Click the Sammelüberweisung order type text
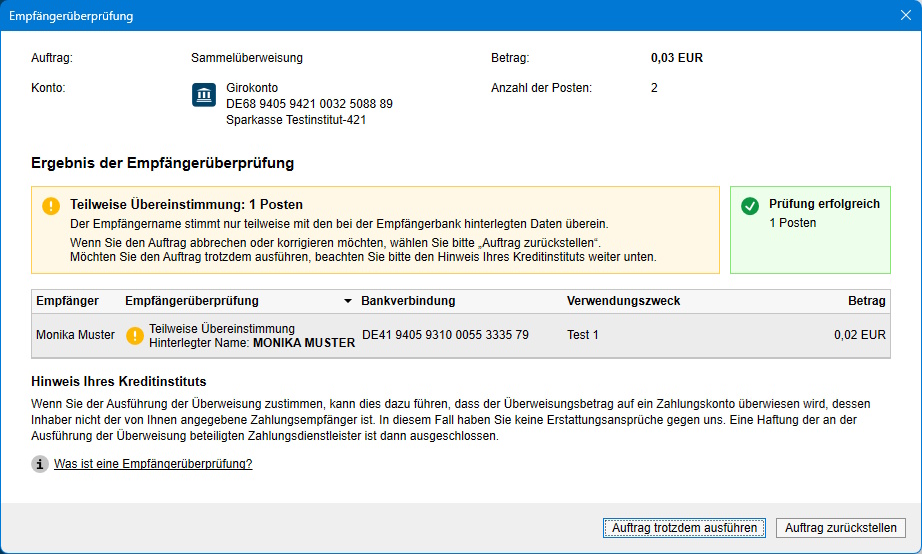922x554 pixels. pyautogui.click(x=247, y=58)
